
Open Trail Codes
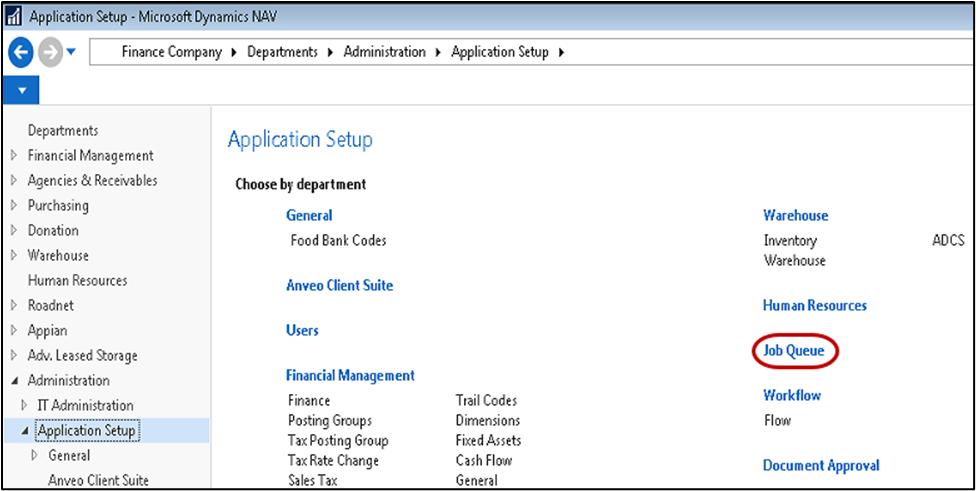point(486,401)
